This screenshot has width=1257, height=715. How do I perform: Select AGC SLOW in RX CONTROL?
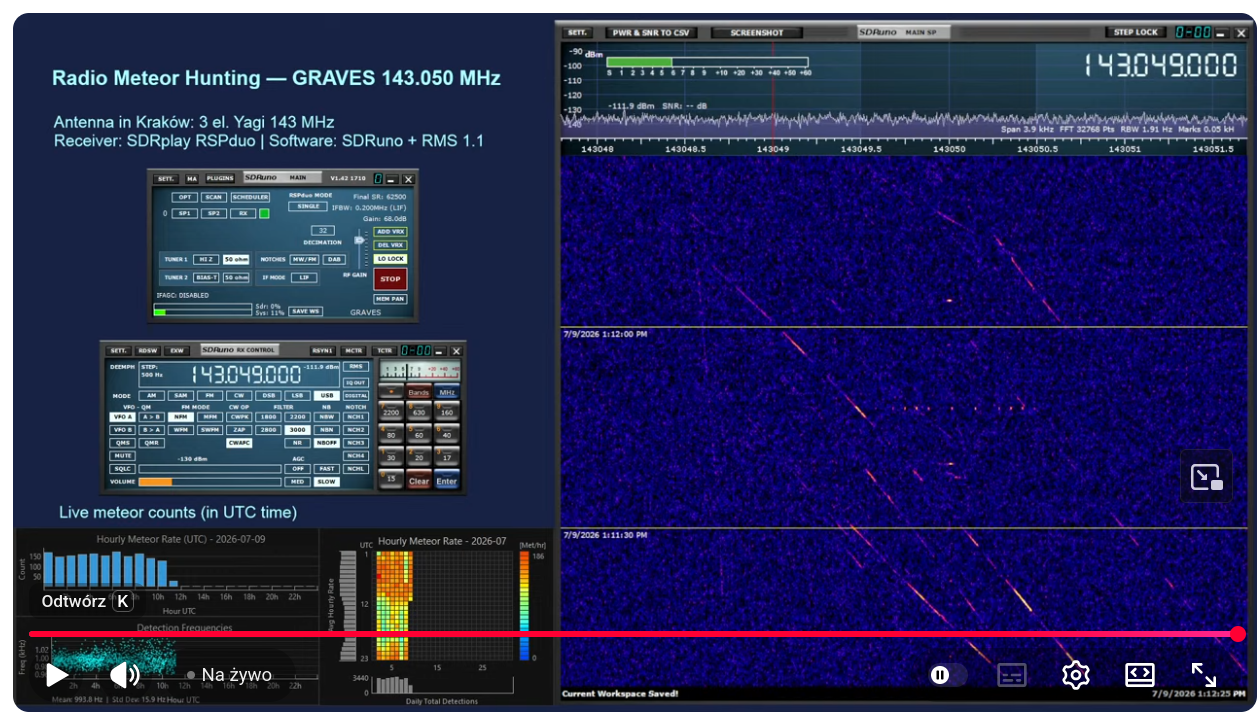(x=327, y=482)
